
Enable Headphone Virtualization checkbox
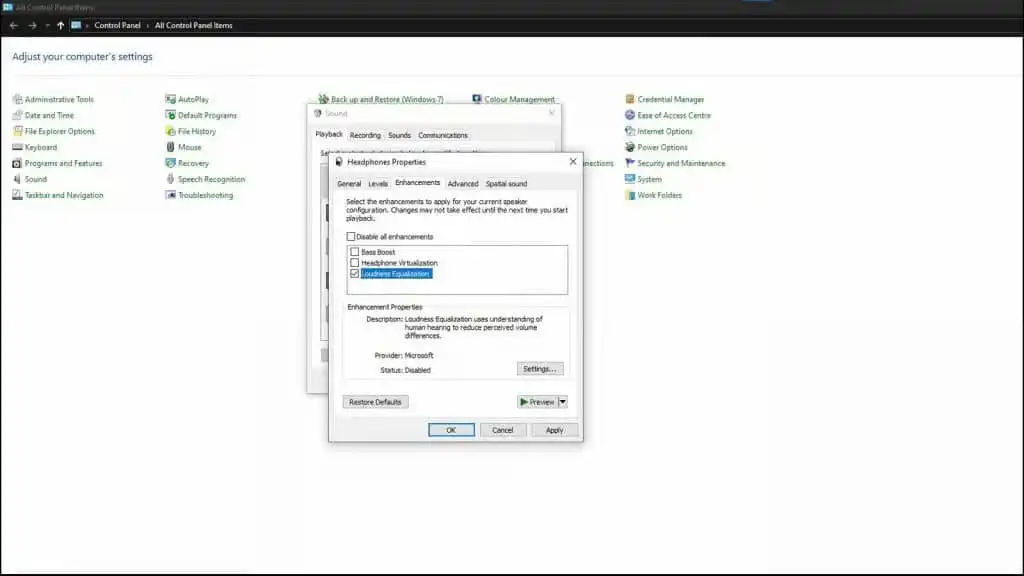[x=355, y=263]
